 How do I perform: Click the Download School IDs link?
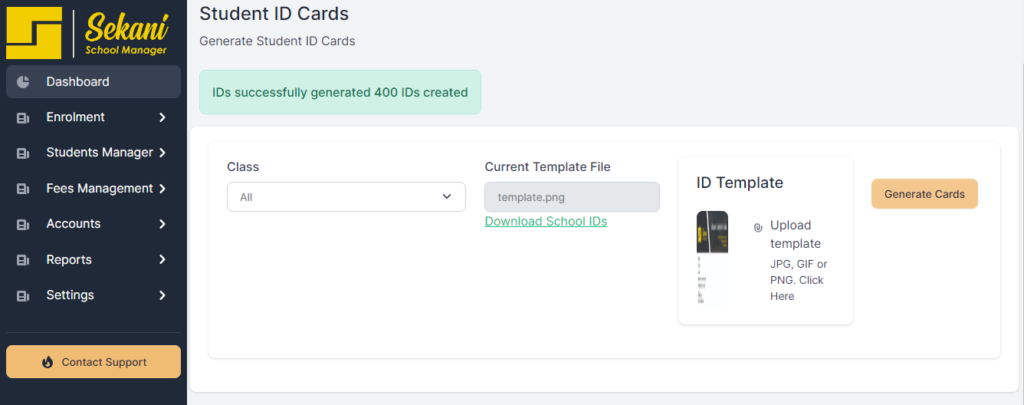pos(546,221)
